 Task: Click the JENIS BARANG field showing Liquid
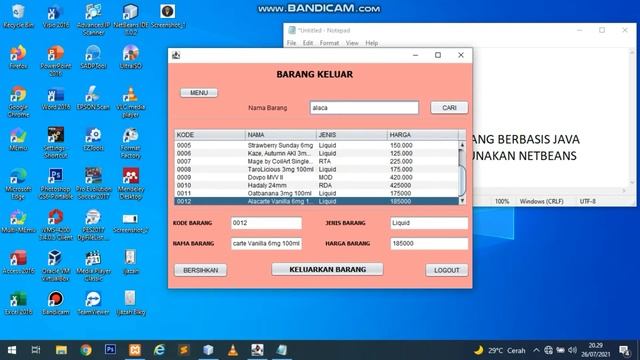tap(429, 223)
